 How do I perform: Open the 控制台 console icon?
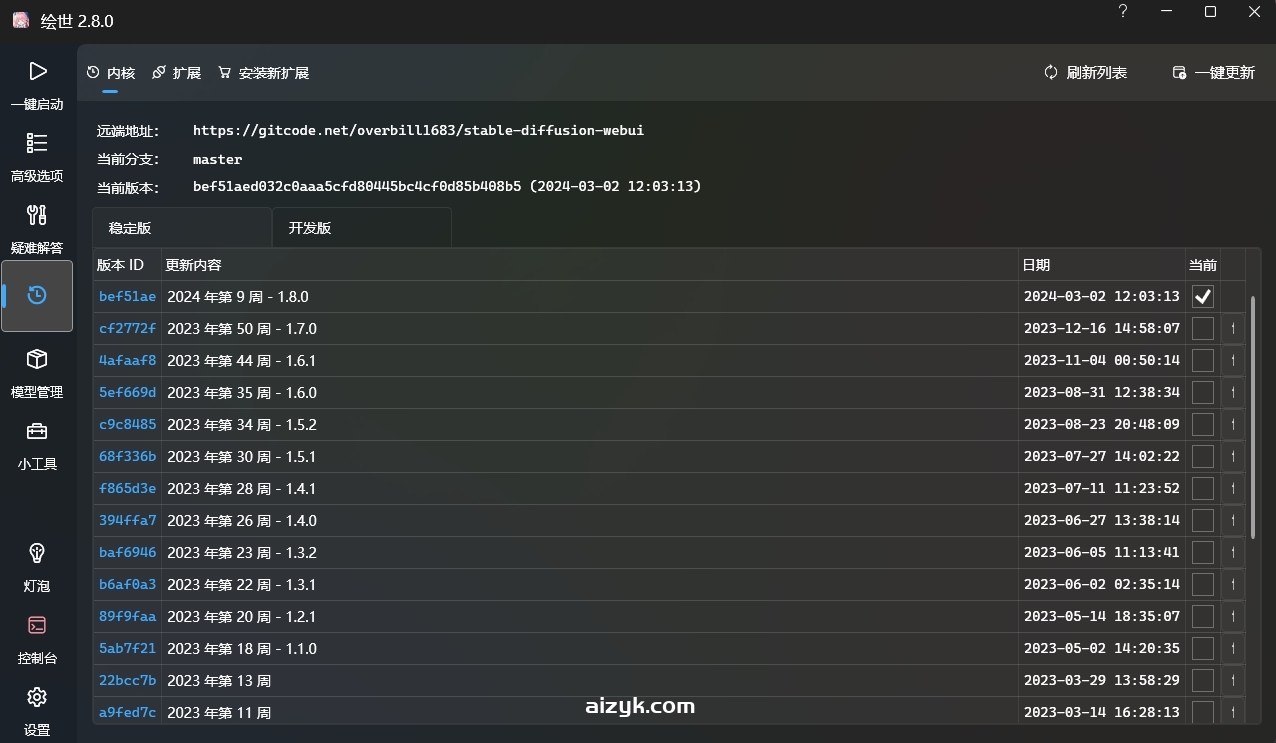pyautogui.click(x=37, y=626)
